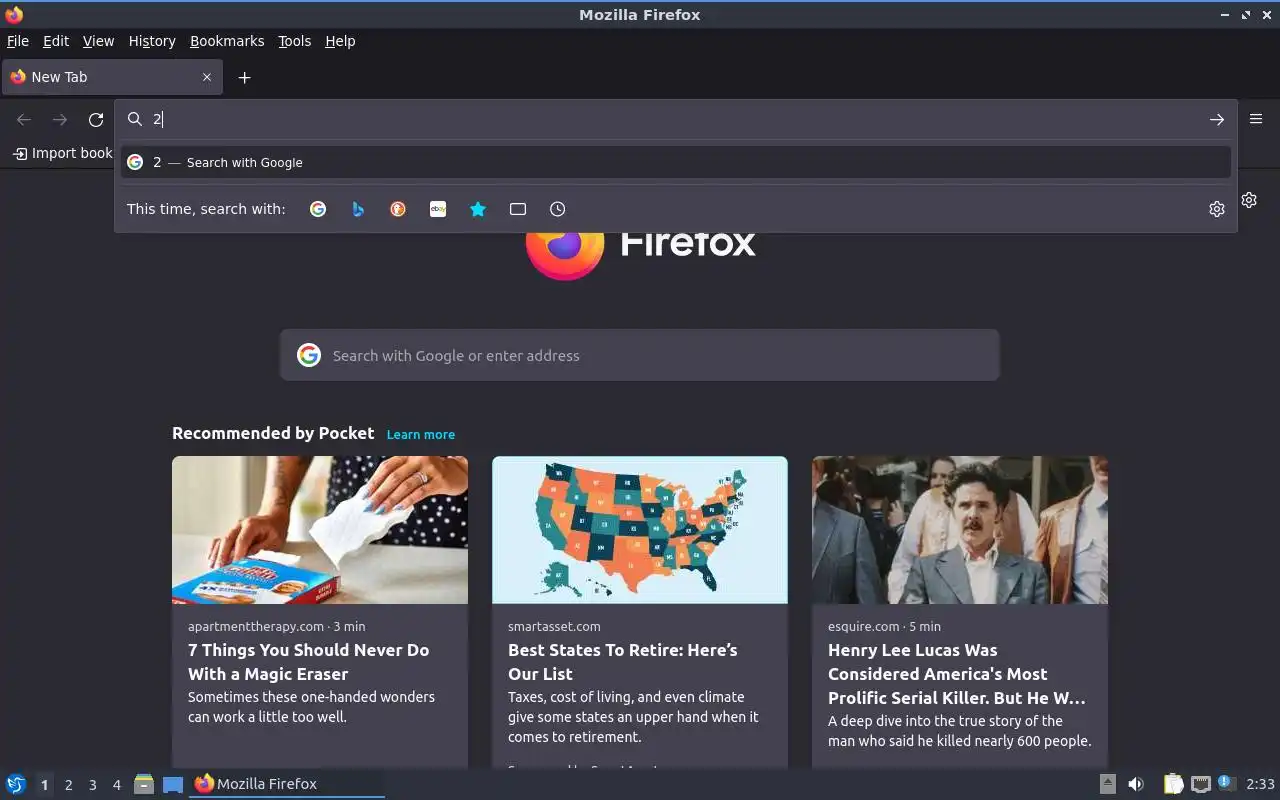Open the History menu
This screenshot has height=800, width=1280.
152,41
